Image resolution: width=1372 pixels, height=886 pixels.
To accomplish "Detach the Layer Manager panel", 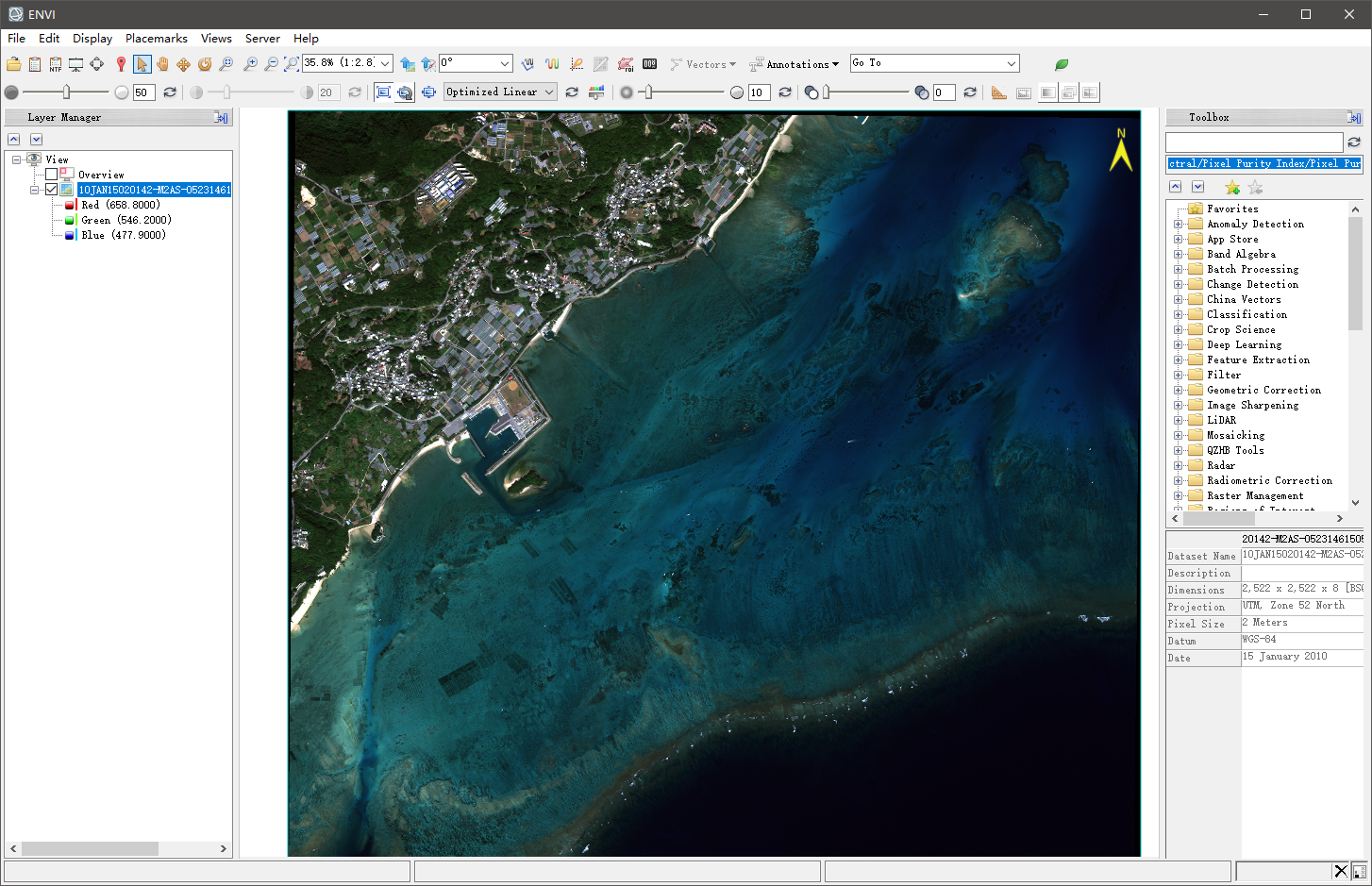I will [x=221, y=117].
